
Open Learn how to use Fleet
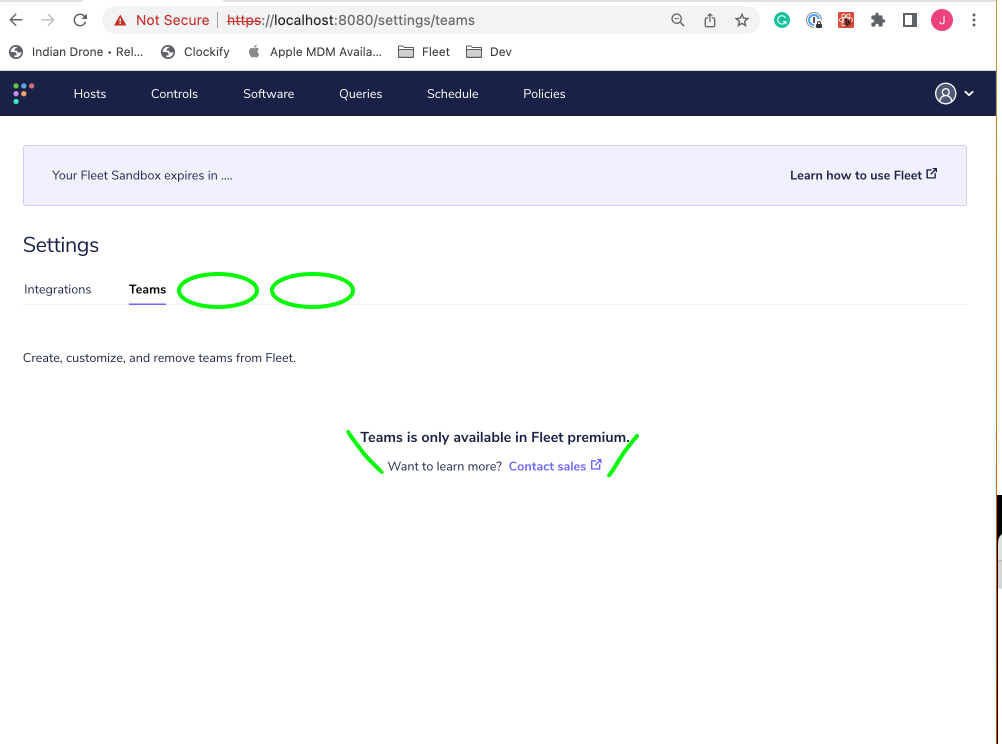[857, 174]
